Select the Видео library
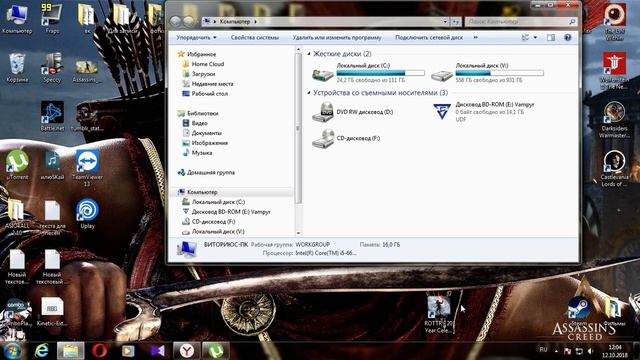The height and width of the screenshot is (360, 640). click(x=200, y=123)
